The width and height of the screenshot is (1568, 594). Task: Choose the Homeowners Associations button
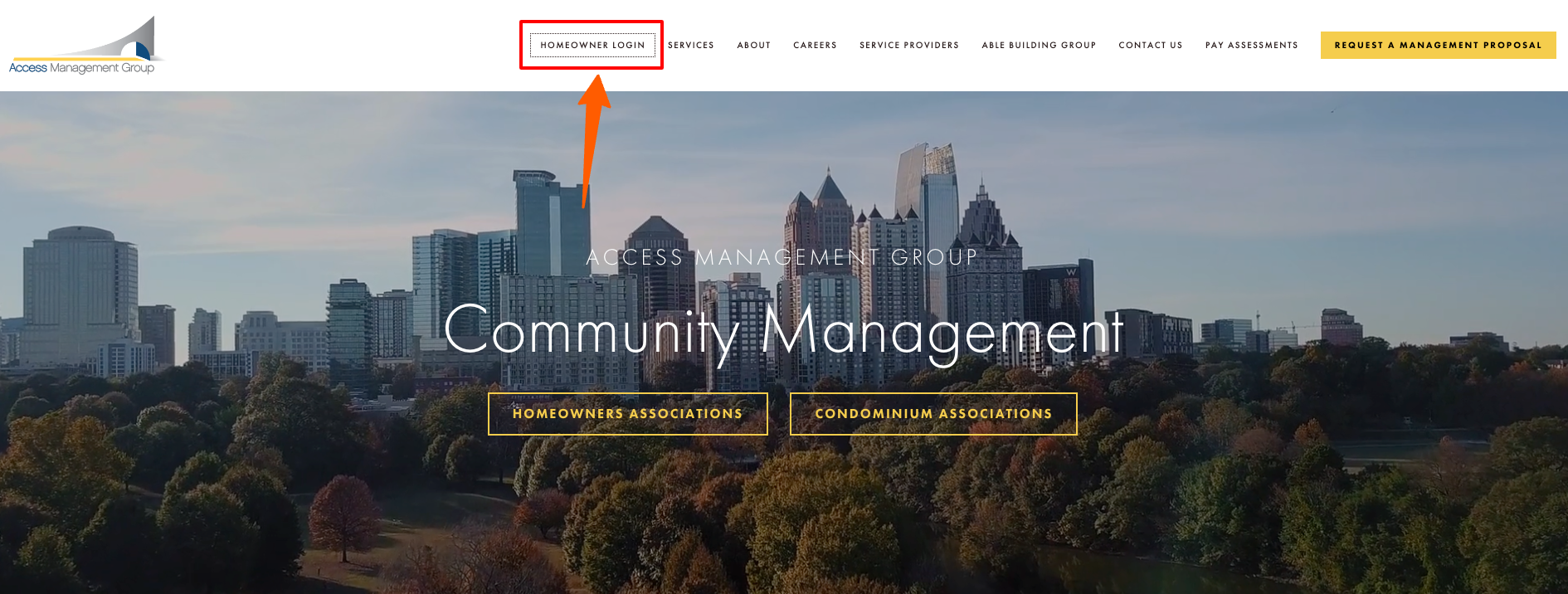(x=628, y=414)
